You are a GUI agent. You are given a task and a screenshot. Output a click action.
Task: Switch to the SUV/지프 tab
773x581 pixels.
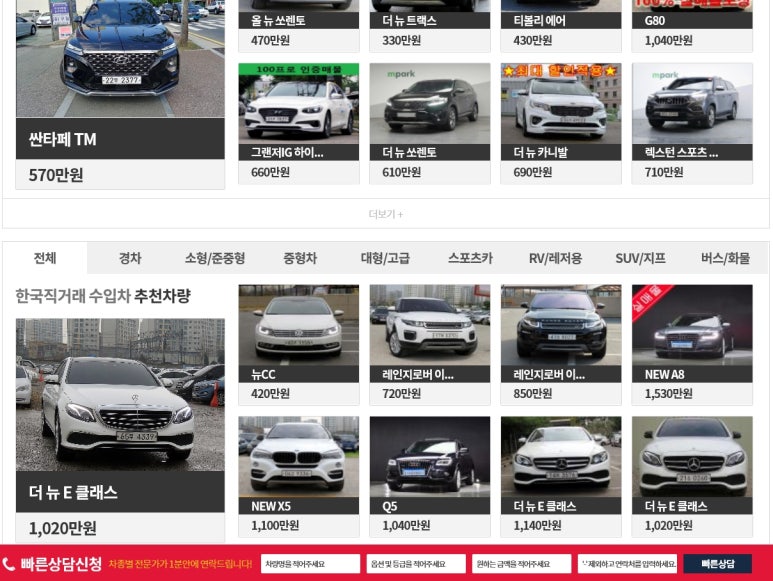coord(640,258)
